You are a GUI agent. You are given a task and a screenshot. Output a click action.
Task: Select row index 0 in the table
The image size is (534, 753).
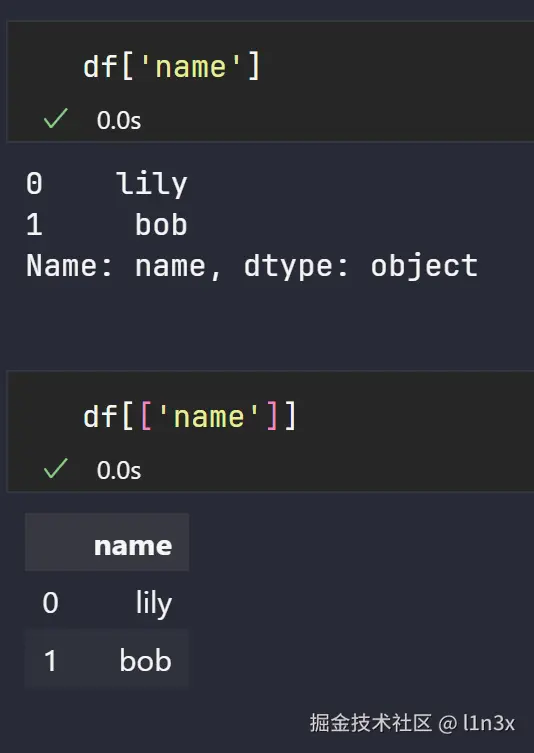coord(50,603)
